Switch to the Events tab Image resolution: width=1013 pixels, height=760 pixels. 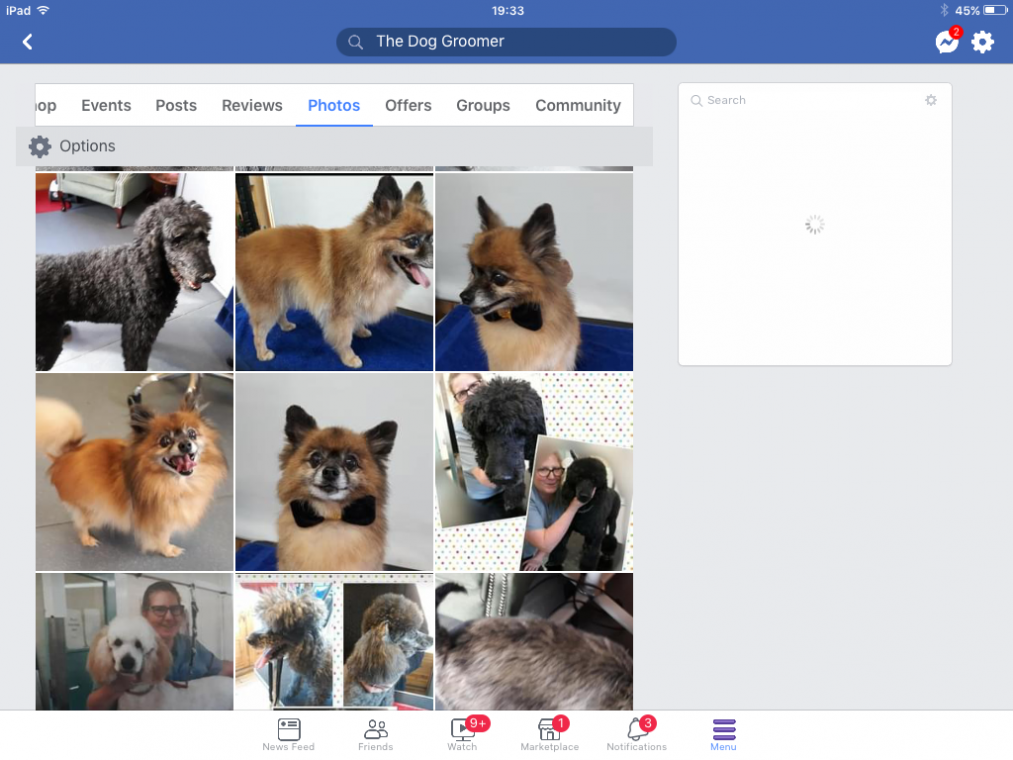[x=106, y=105]
